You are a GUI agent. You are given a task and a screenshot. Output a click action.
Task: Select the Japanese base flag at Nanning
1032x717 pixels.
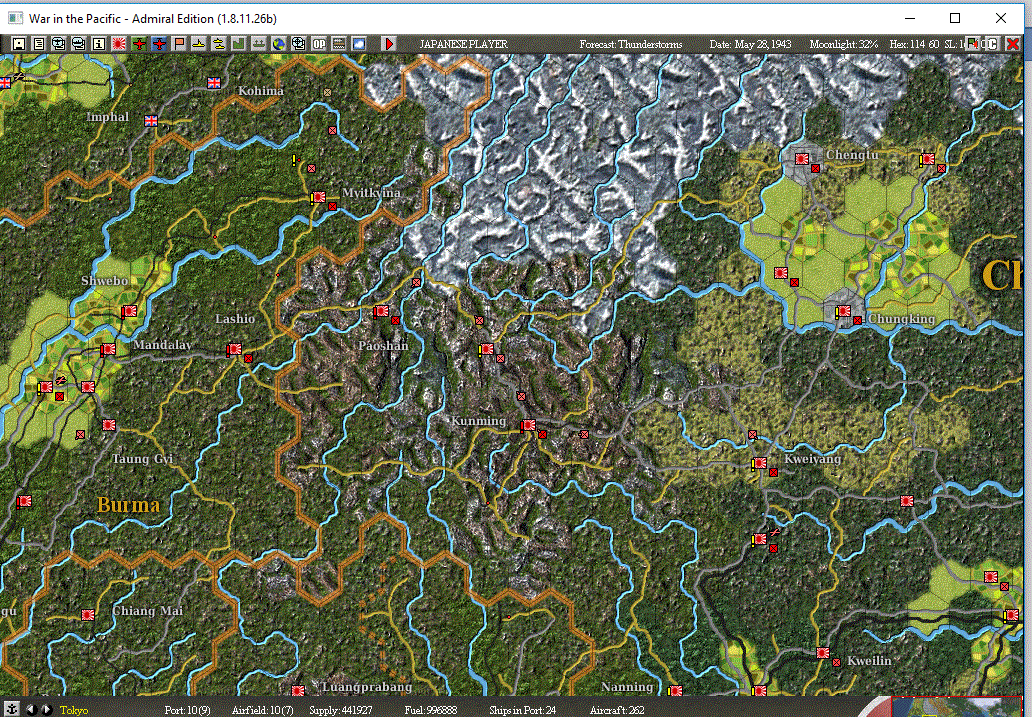click(675, 691)
